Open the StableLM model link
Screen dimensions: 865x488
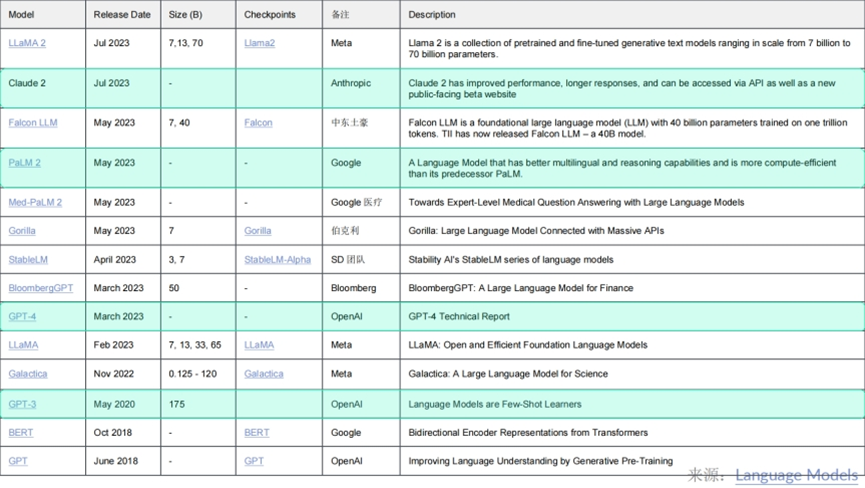(x=28, y=260)
